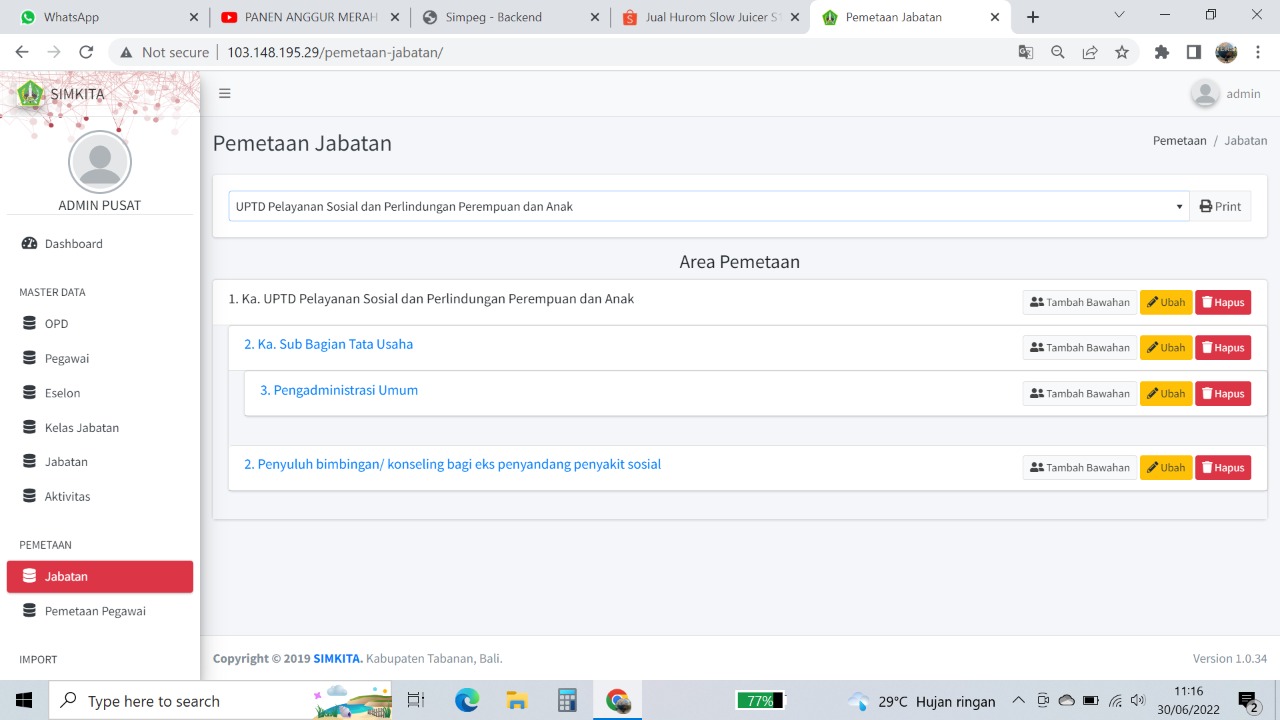Screen dimensions: 1280x720
Task: Click the SIMKITA logo icon
Action: (x=30, y=94)
